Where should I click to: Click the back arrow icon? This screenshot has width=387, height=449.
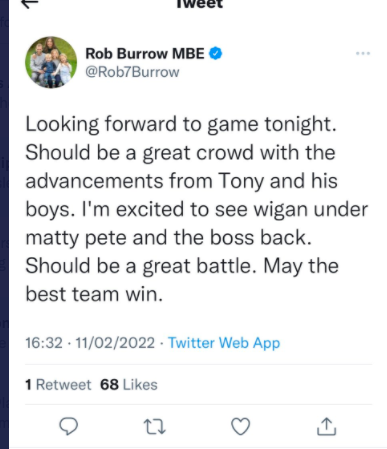click(30, 3)
